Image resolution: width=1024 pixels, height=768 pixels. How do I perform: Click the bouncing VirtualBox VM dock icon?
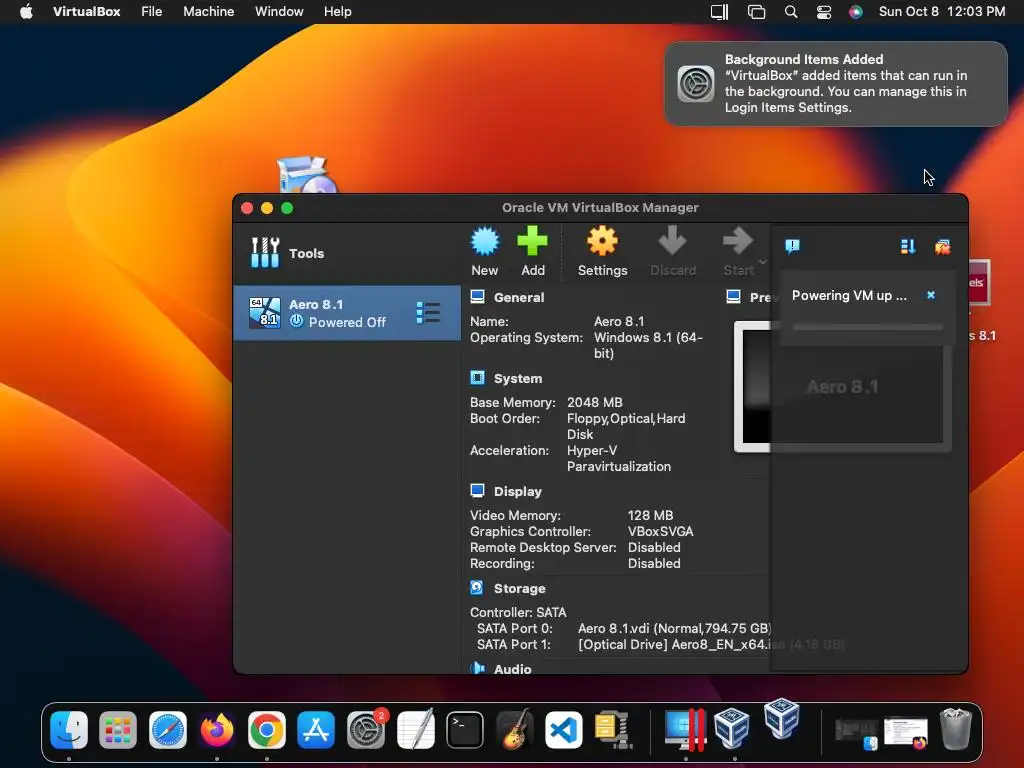click(782, 718)
